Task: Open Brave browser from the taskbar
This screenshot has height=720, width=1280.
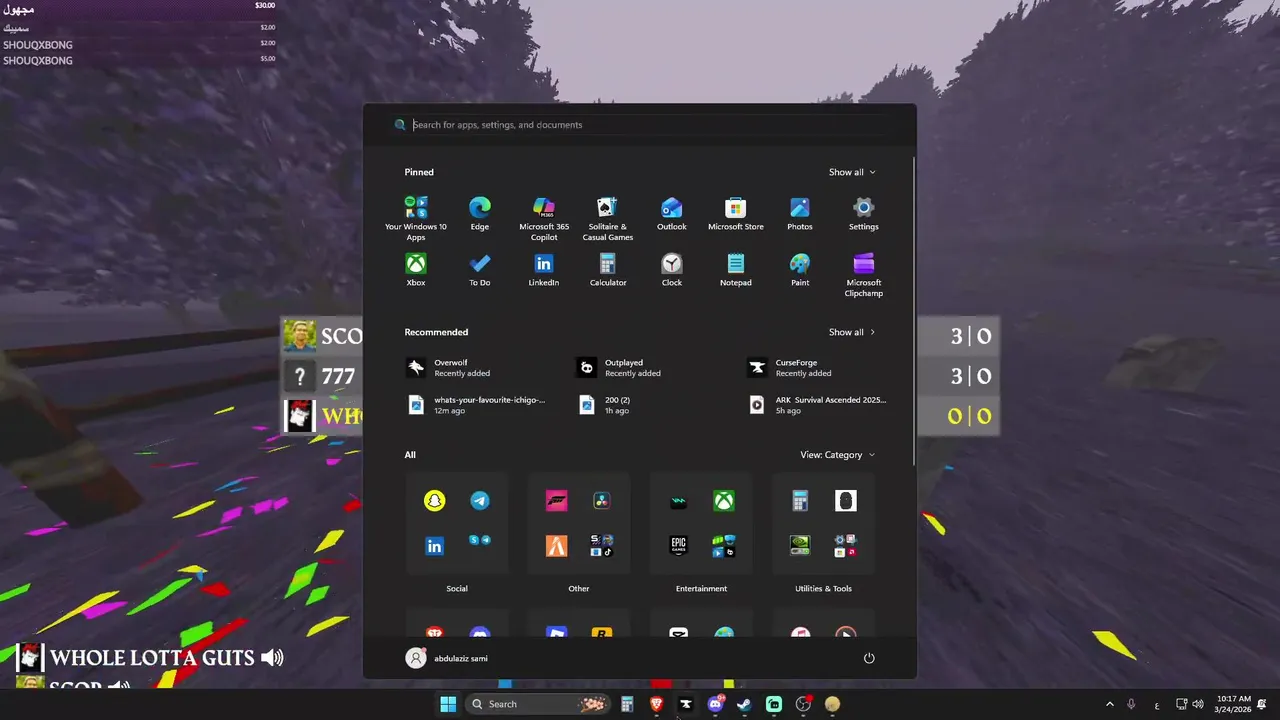Action: [x=656, y=704]
